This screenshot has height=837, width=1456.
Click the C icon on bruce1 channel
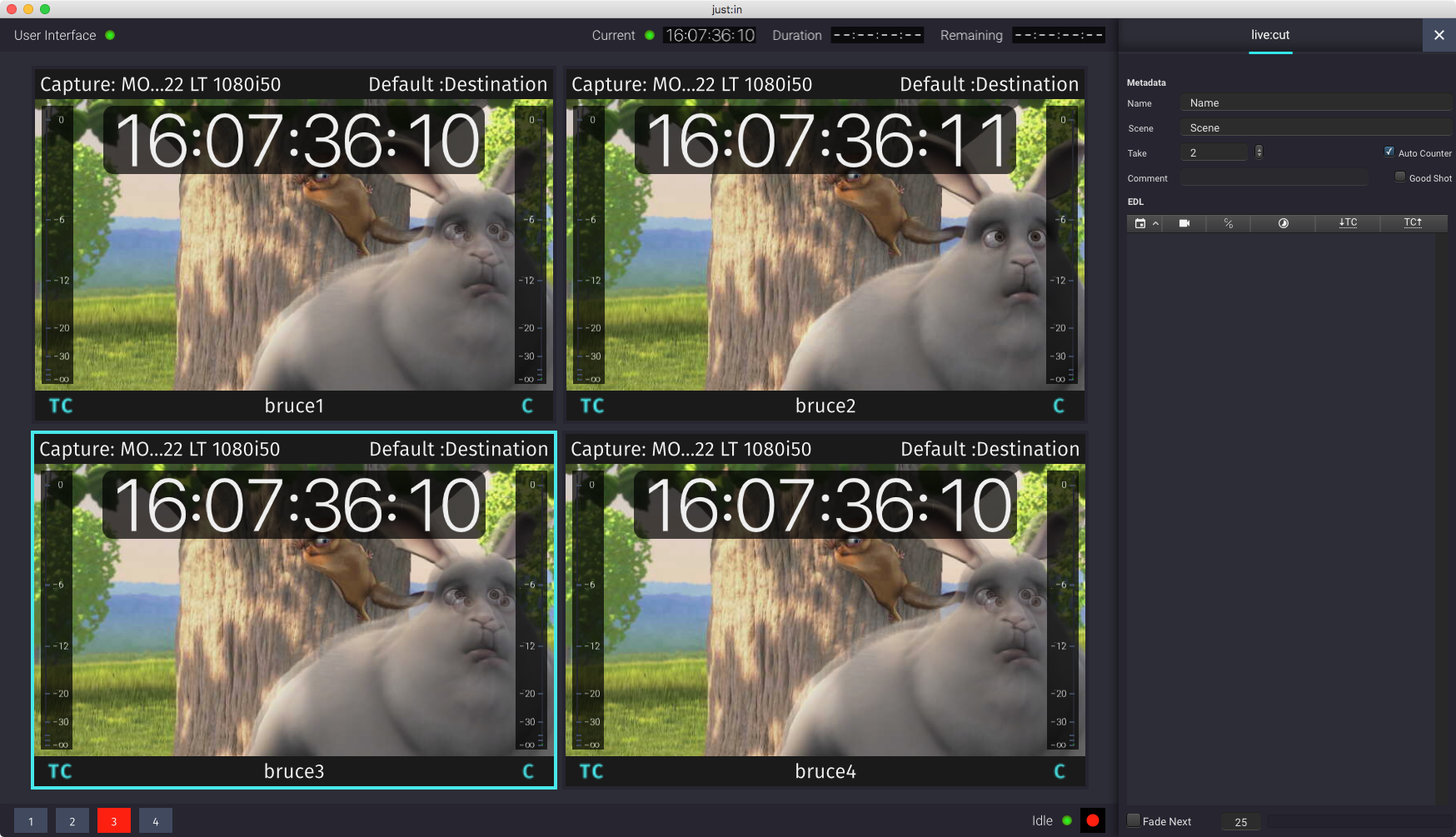[x=527, y=406]
